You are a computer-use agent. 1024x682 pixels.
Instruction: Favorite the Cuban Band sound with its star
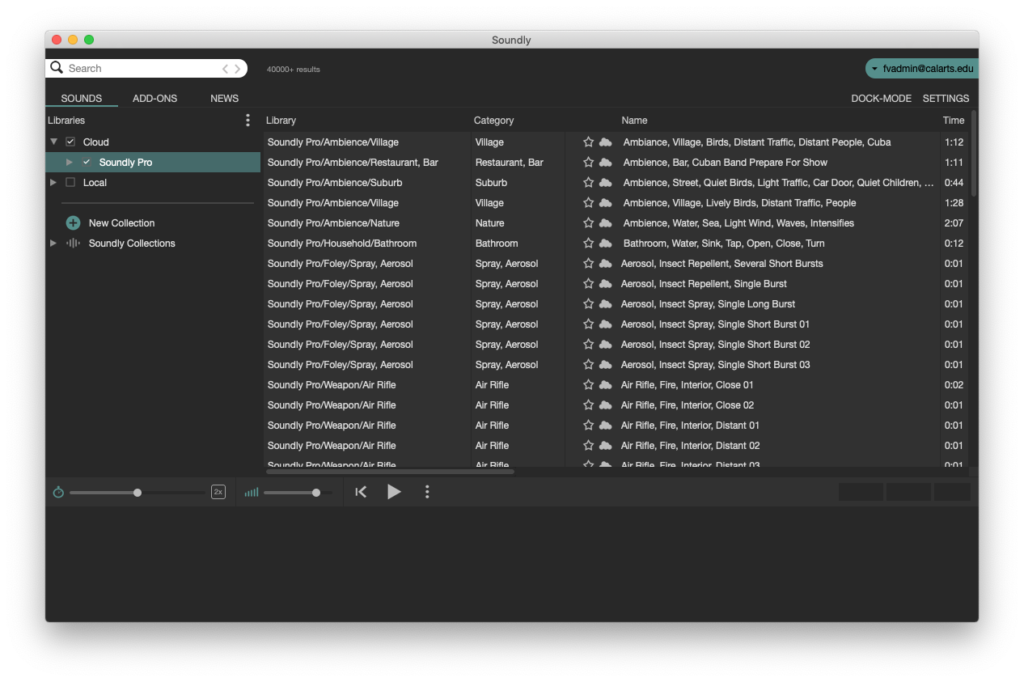coord(589,162)
